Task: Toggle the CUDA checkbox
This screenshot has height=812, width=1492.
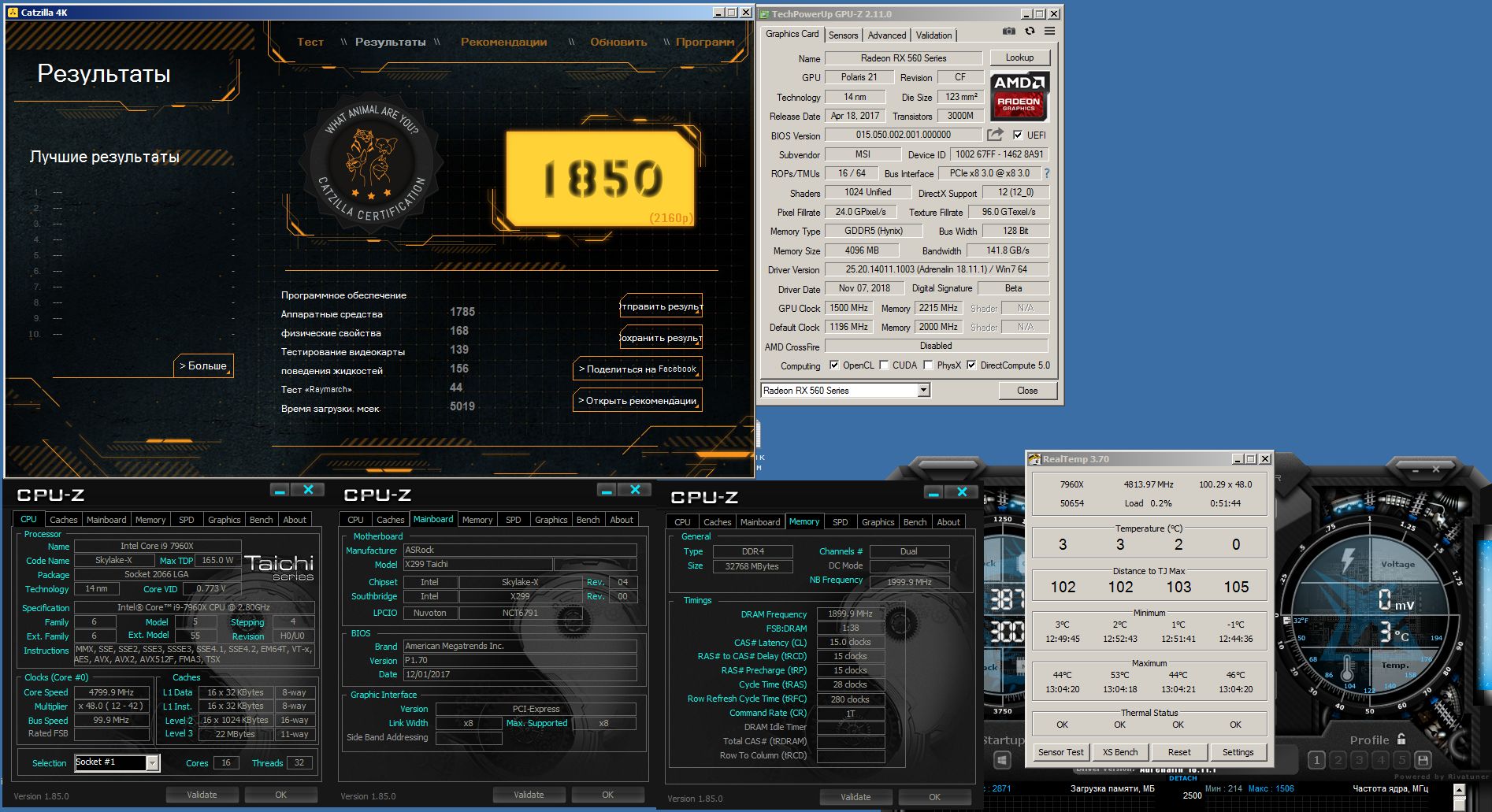Action: pyautogui.click(x=884, y=365)
